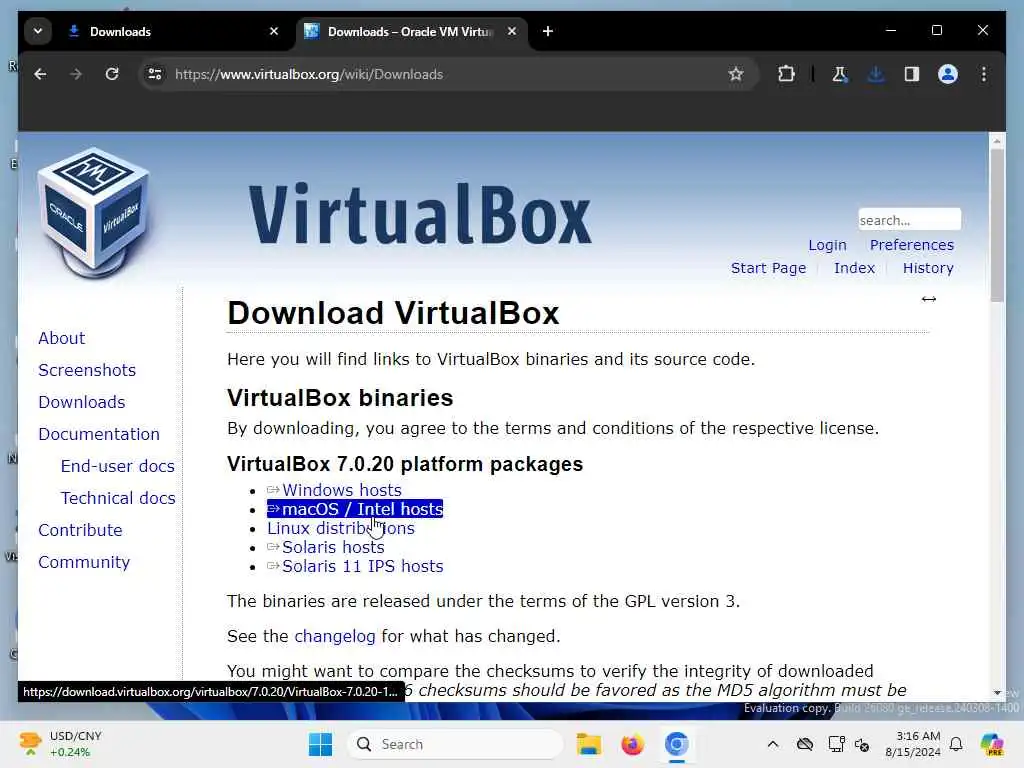Close the Downloads tab
The height and width of the screenshot is (768, 1024).
[x=274, y=31]
